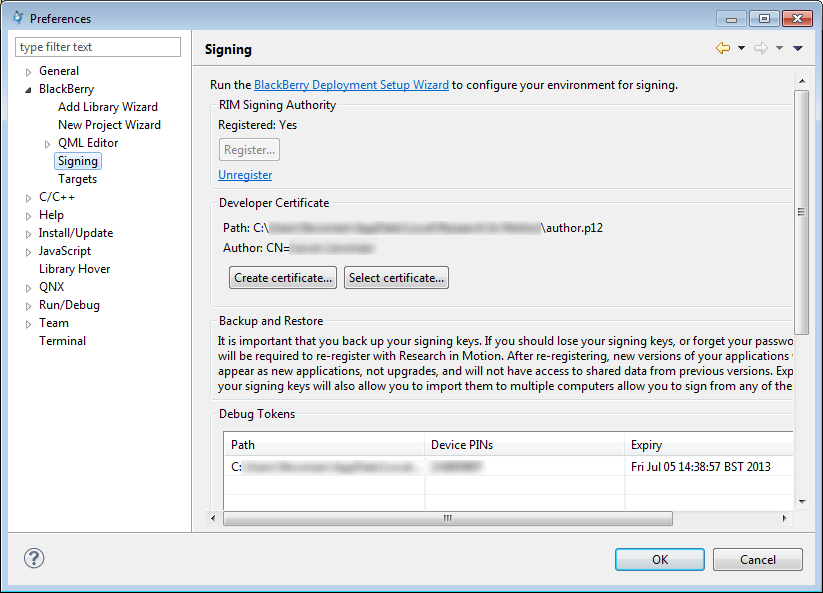Screen dimensions: 823x593
Task: Click the Unregister link
Action: point(245,175)
